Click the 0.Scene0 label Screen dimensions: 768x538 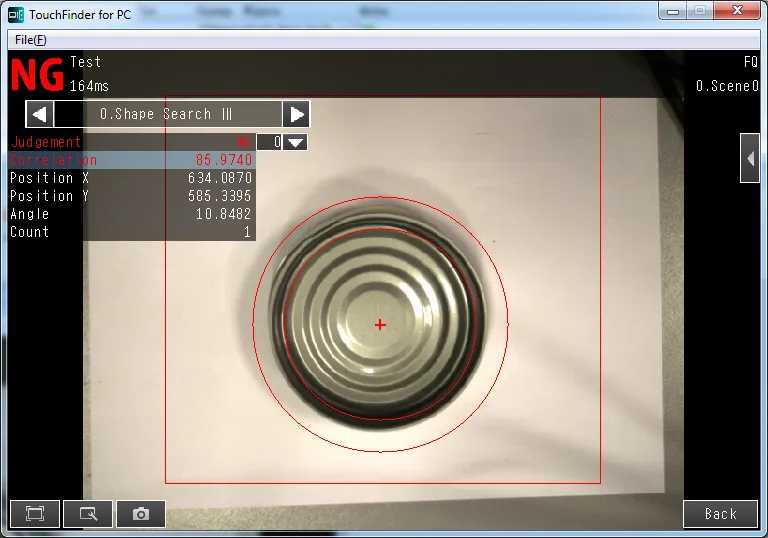click(x=727, y=86)
